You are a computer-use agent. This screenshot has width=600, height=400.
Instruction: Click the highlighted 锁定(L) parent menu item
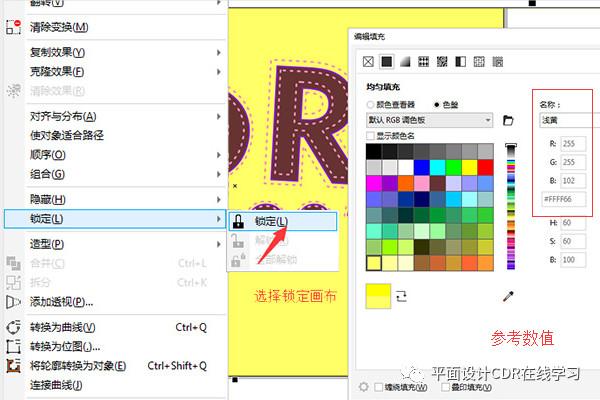[x=115, y=219]
